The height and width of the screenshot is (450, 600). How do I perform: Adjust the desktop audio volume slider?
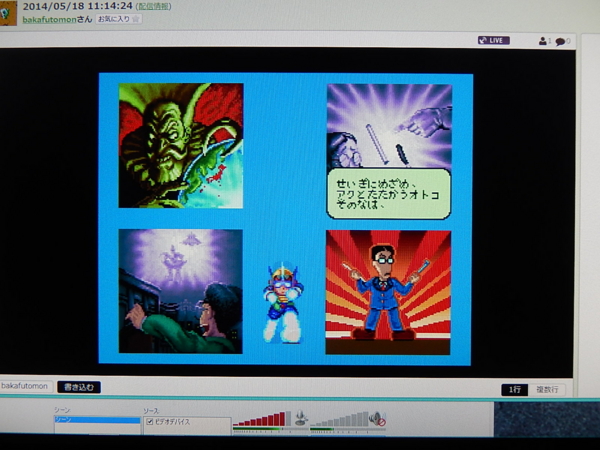tap(339, 419)
